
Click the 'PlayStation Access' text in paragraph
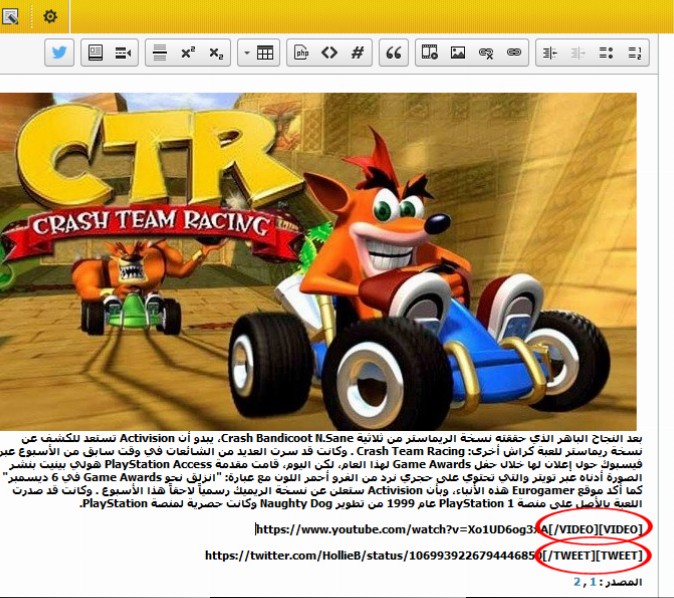(158, 464)
